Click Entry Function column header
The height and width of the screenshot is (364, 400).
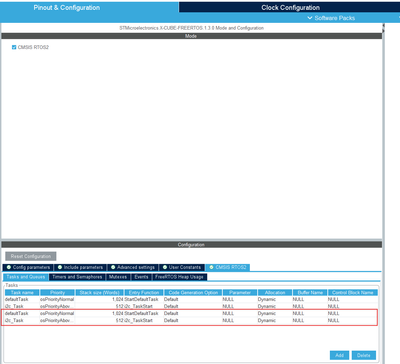point(144,293)
